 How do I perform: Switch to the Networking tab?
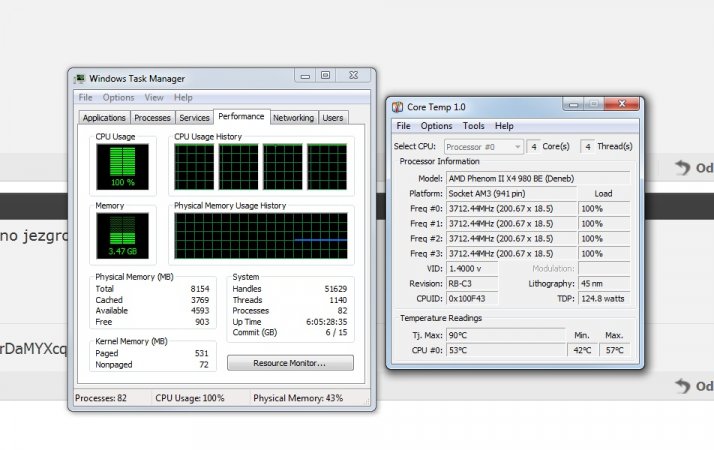tap(294, 118)
